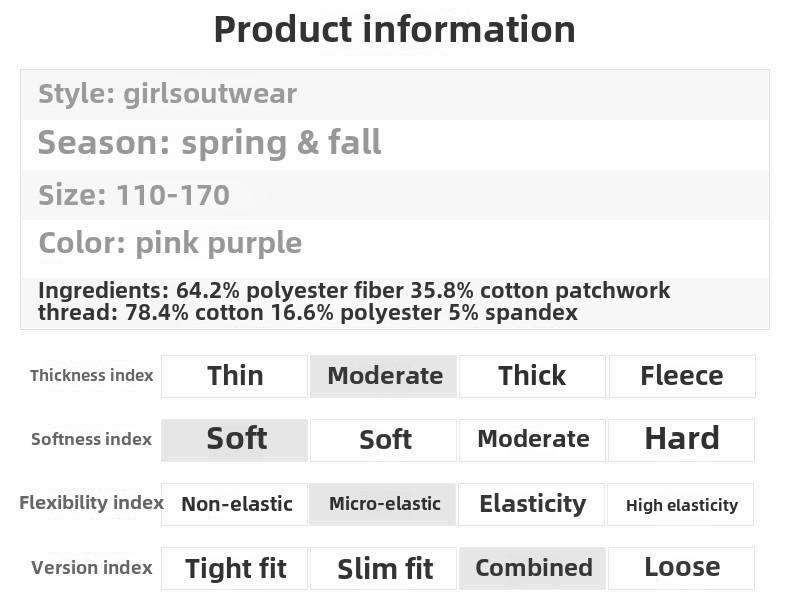This screenshot has width=790, height=613.
Task: Pick the "Non-elastic" flexibility option
Action: coord(236,504)
